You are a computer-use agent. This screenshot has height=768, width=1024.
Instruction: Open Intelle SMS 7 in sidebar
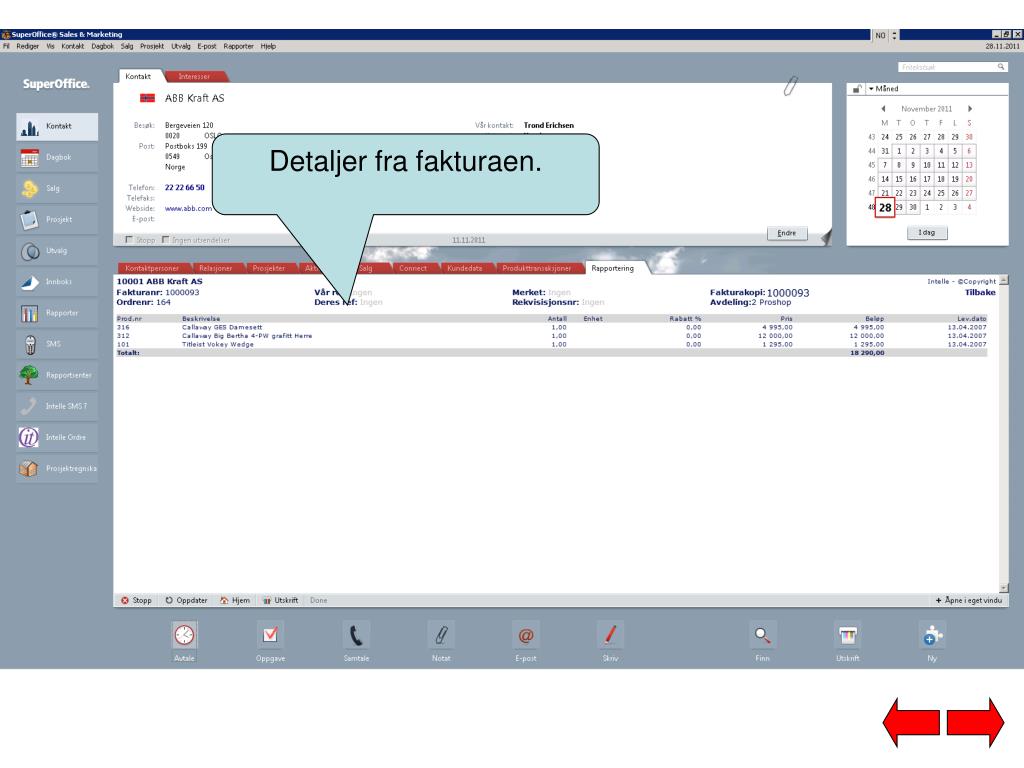57,406
